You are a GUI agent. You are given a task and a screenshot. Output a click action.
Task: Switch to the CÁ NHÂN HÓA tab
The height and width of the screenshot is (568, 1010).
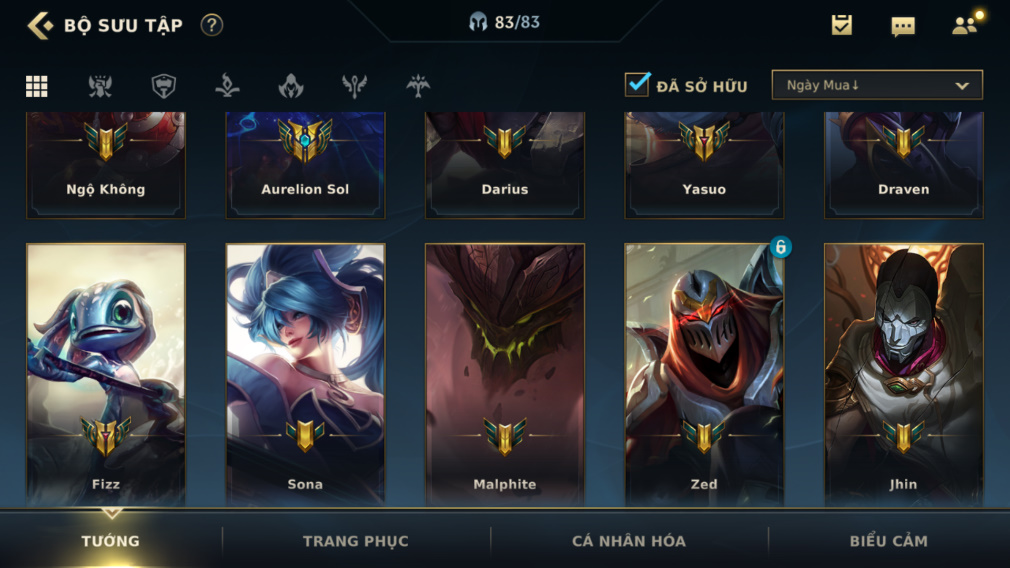[x=629, y=541]
